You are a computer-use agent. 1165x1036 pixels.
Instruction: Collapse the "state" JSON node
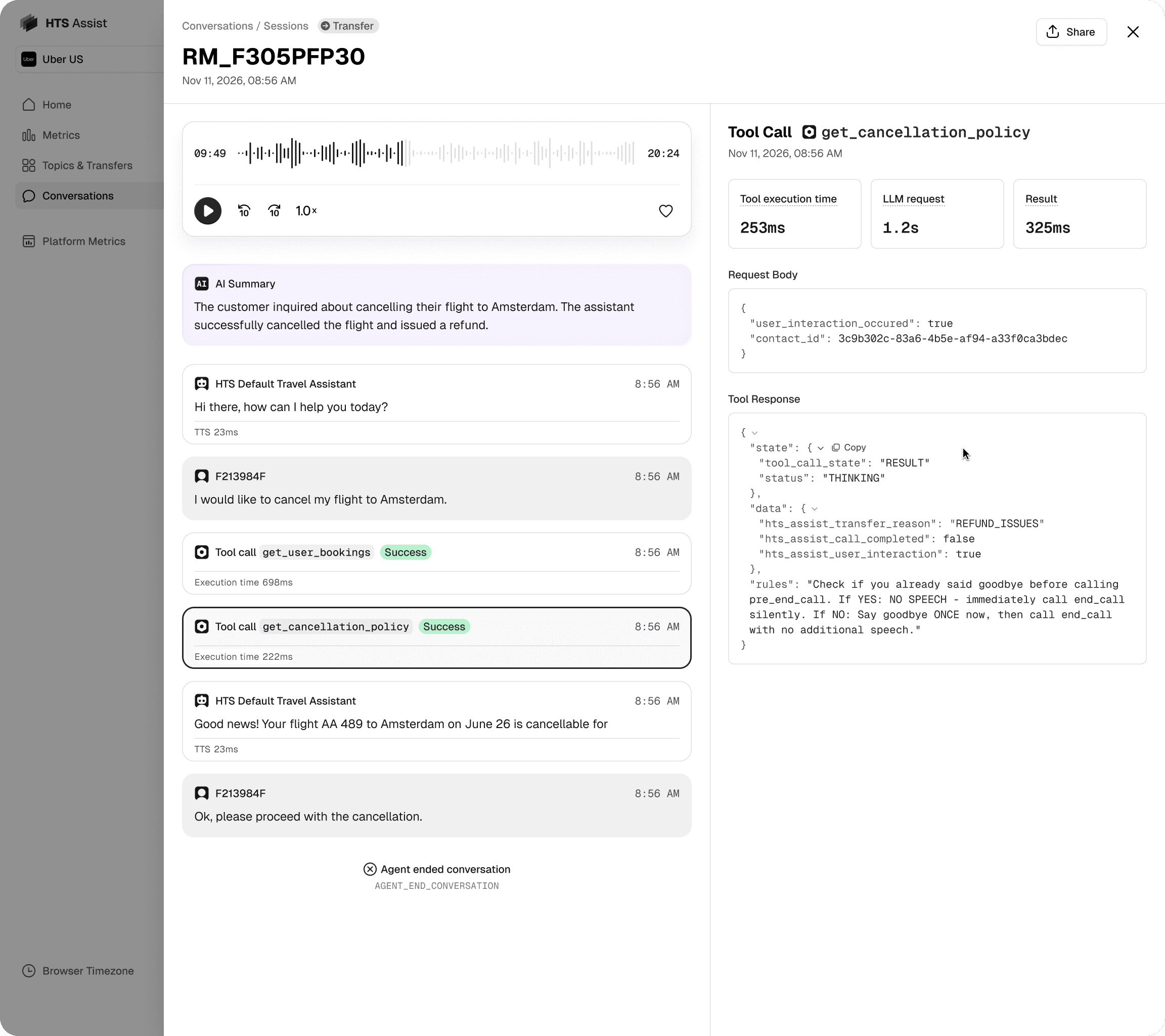[820, 448]
